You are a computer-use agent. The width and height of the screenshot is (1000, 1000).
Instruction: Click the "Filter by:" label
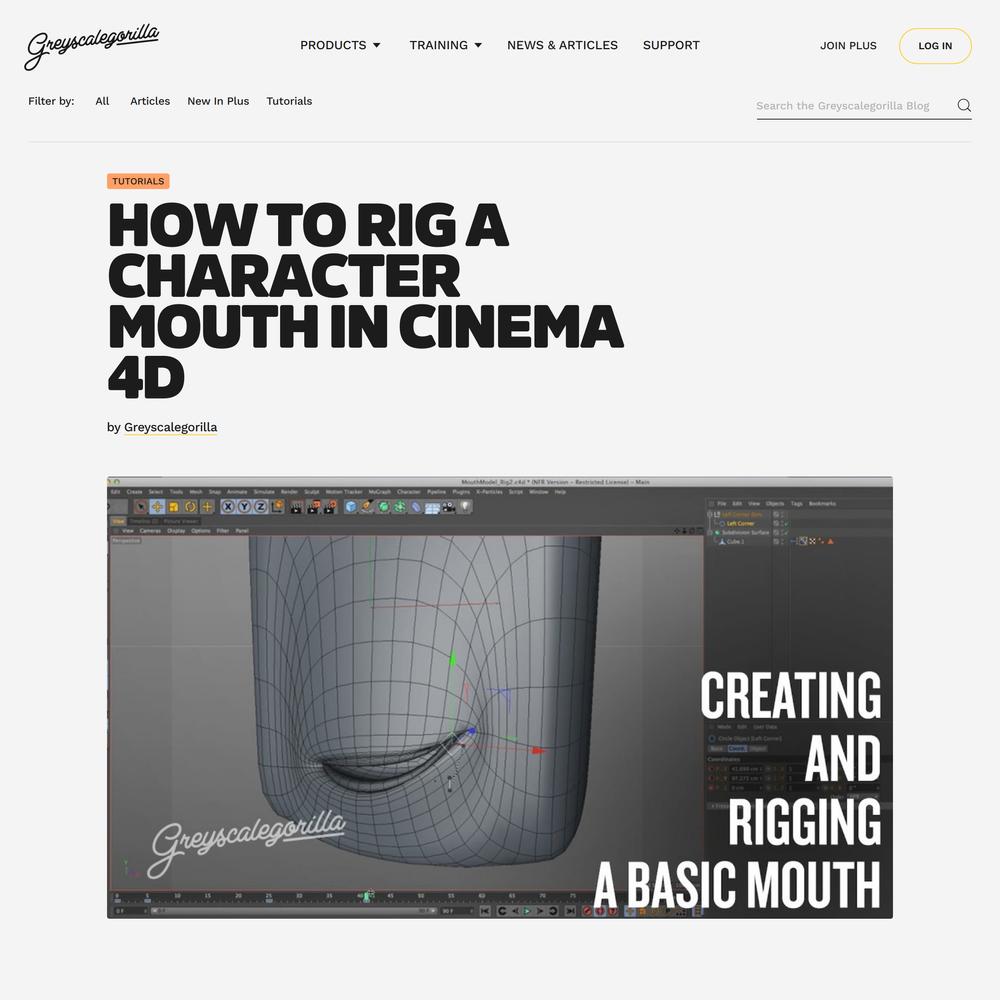pos(51,101)
